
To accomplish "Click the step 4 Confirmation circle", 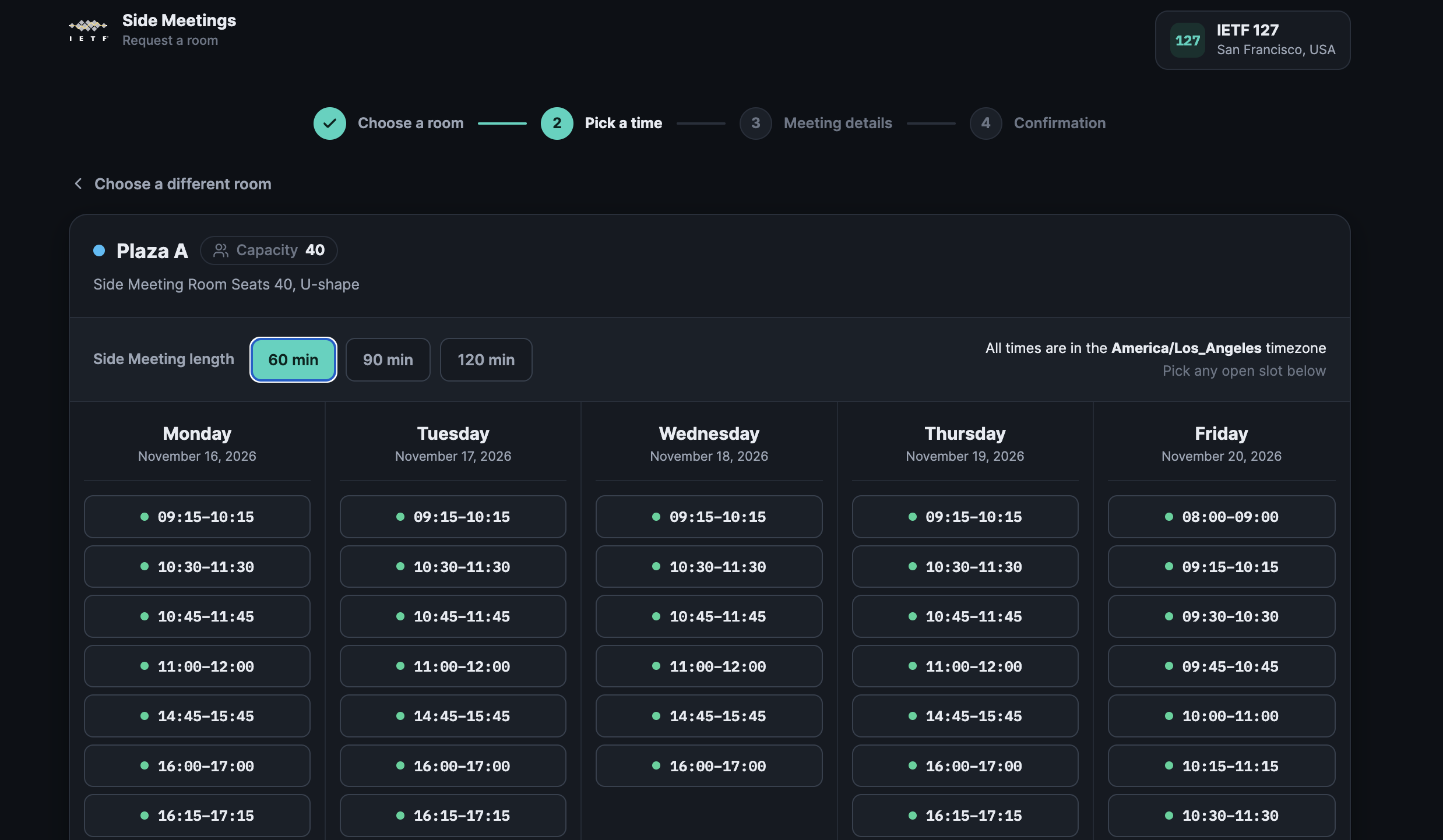I will click(986, 123).
